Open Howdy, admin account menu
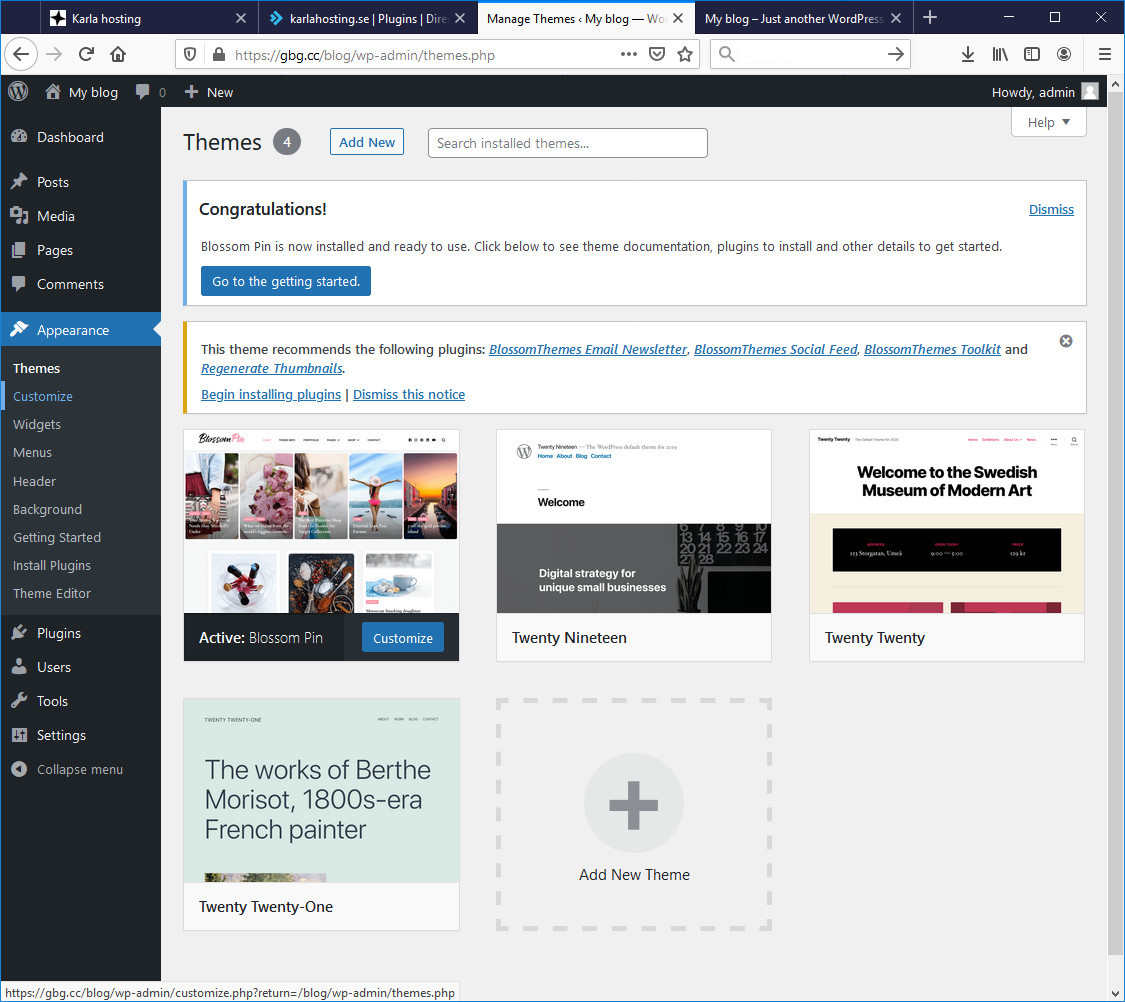 (1044, 92)
